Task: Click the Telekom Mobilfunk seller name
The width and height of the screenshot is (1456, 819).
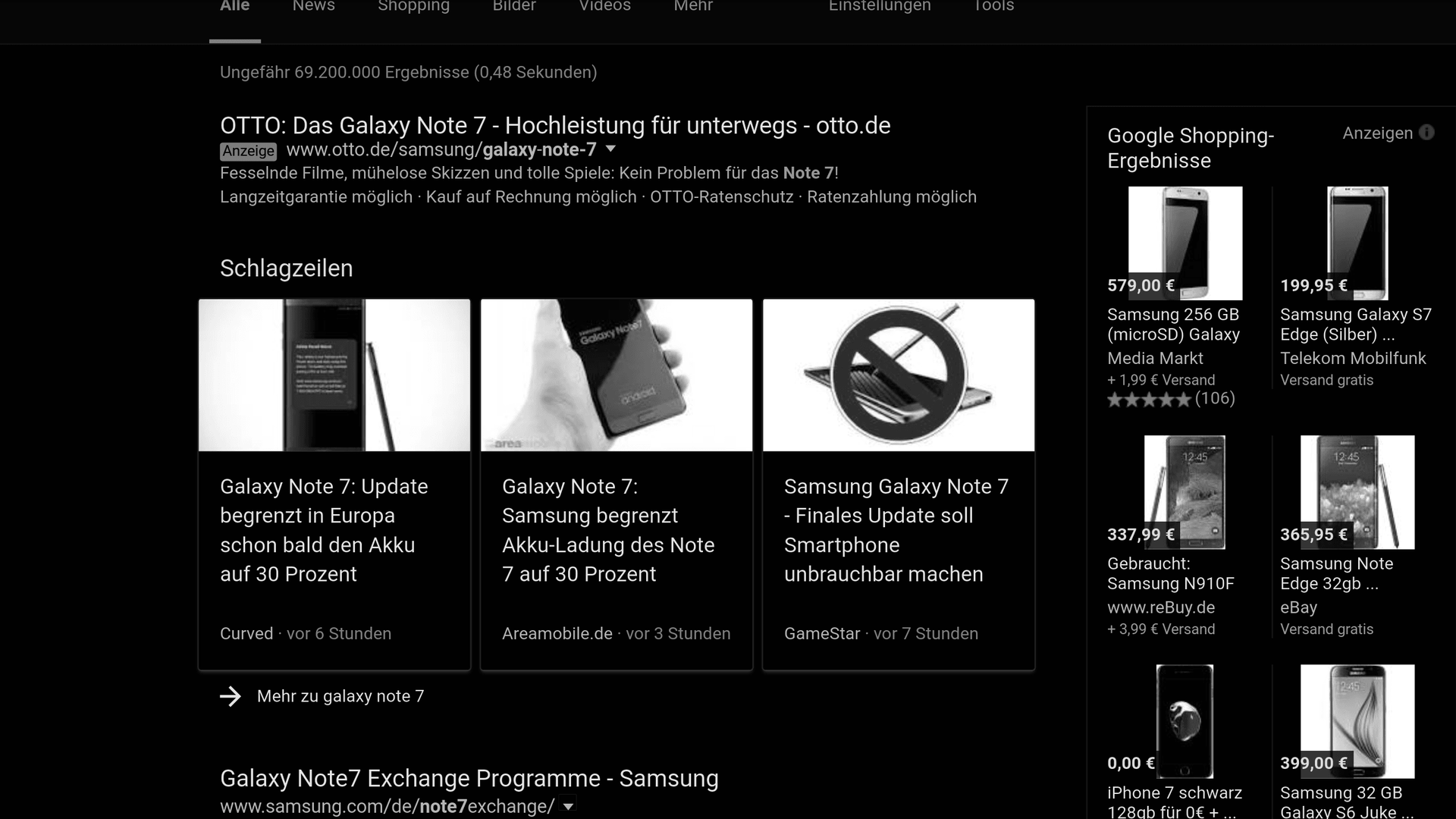Action: coord(1353,358)
